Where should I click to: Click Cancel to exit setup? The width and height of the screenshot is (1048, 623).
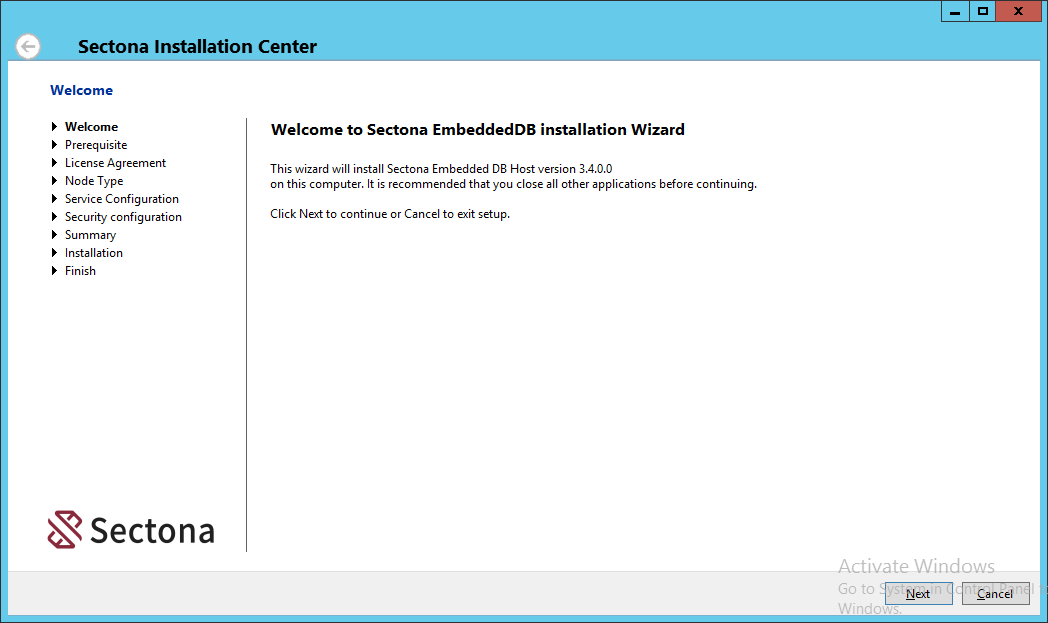[x=995, y=593]
